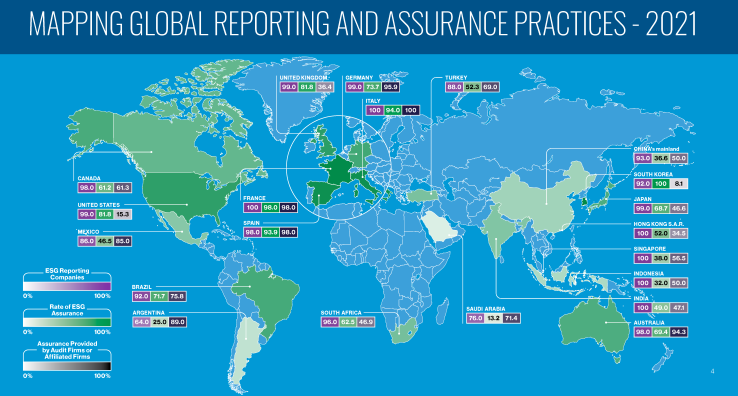Image resolution: width=738 pixels, height=396 pixels.
Task: Click Canada's gray 61.3 value
Action: [x=122, y=187]
